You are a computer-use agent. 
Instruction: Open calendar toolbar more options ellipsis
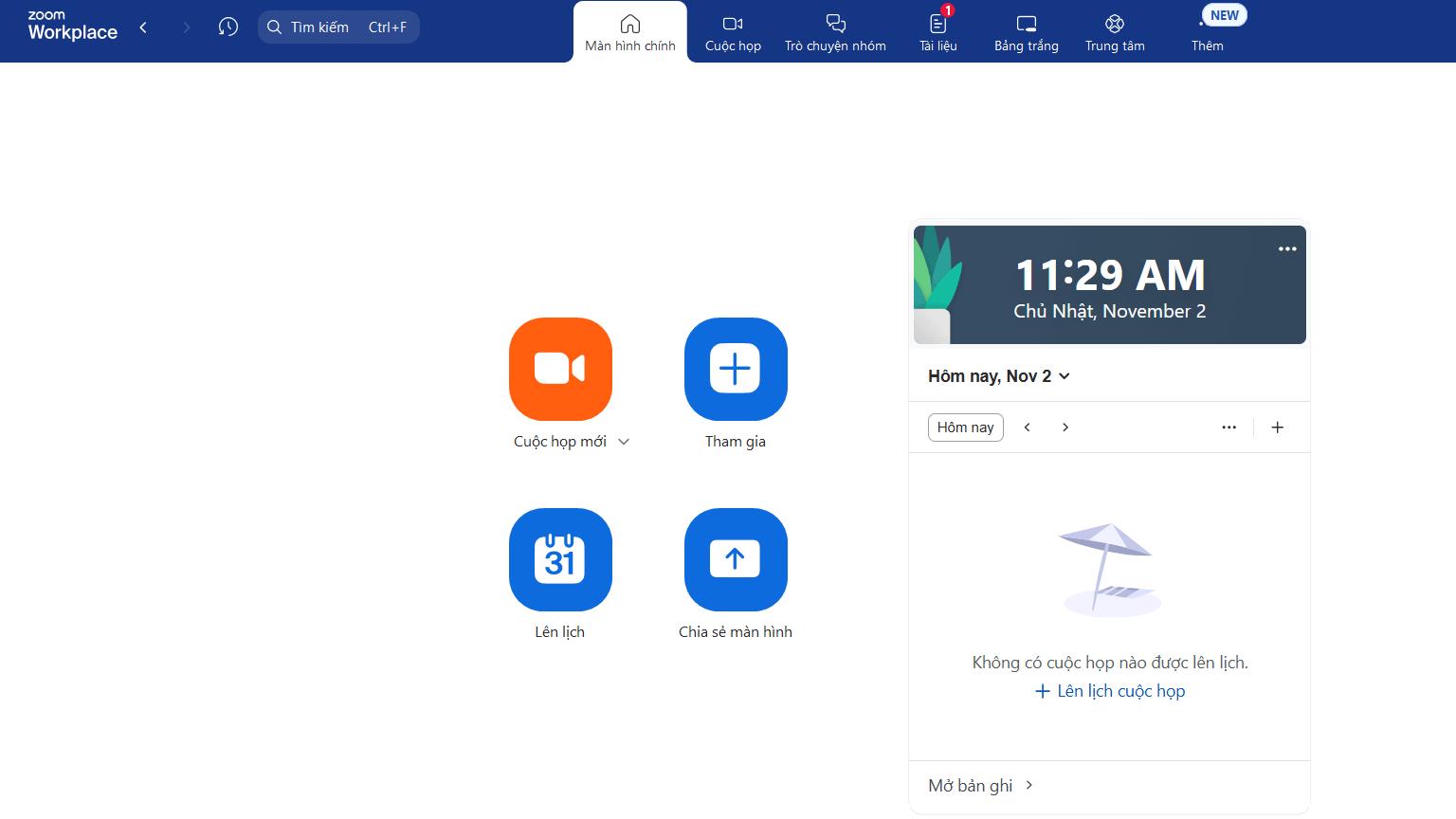point(1228,428)
